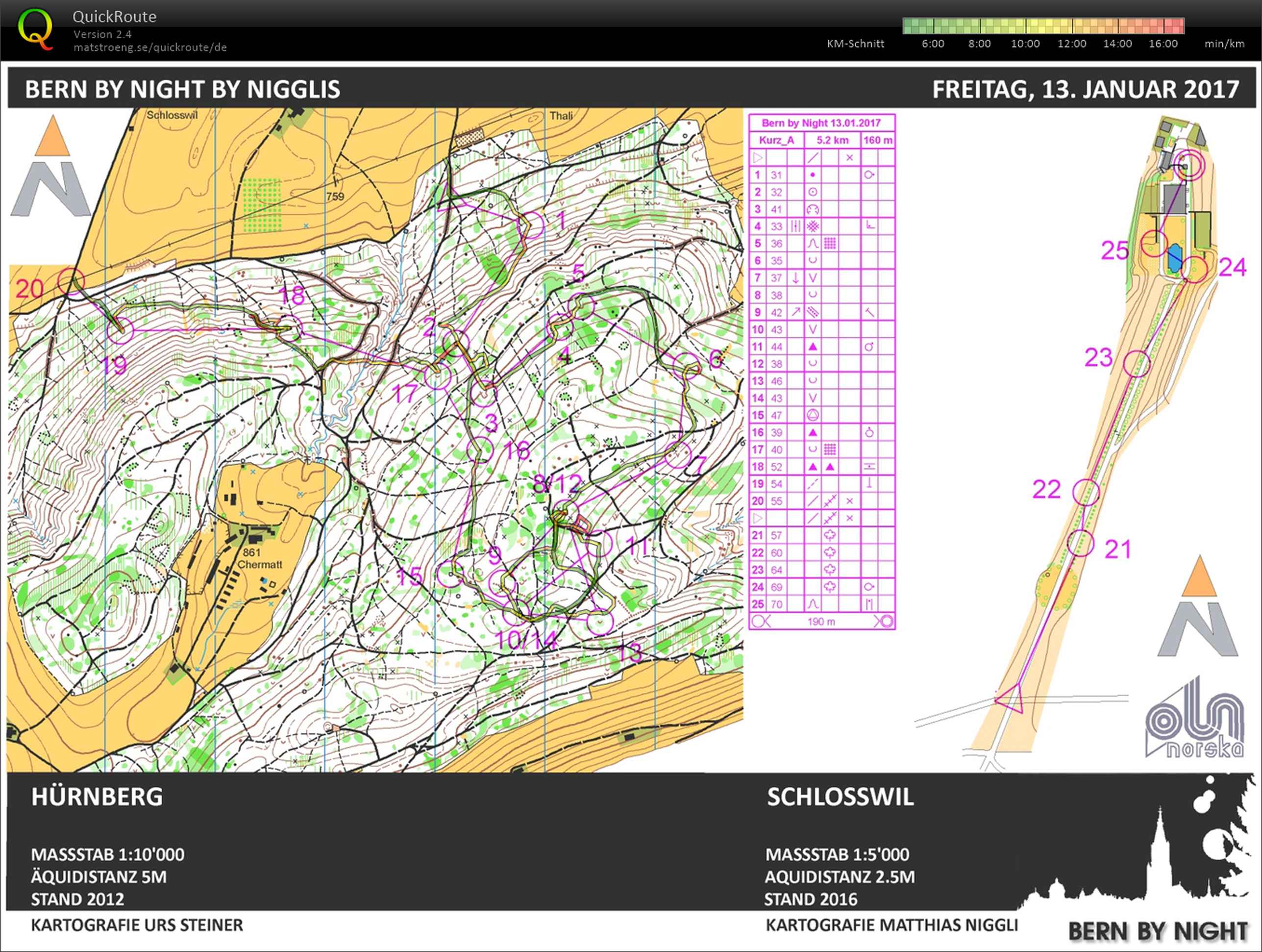1262x952 pixels.
Task: Click control circle 15 on the forest map
Action: pyautogui.click(x=450, y=574)
